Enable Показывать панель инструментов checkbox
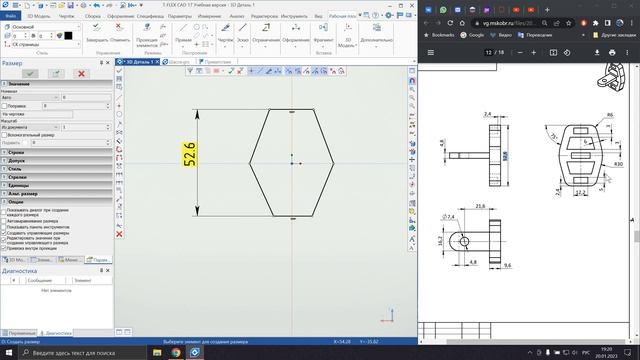 pos(4,227)
